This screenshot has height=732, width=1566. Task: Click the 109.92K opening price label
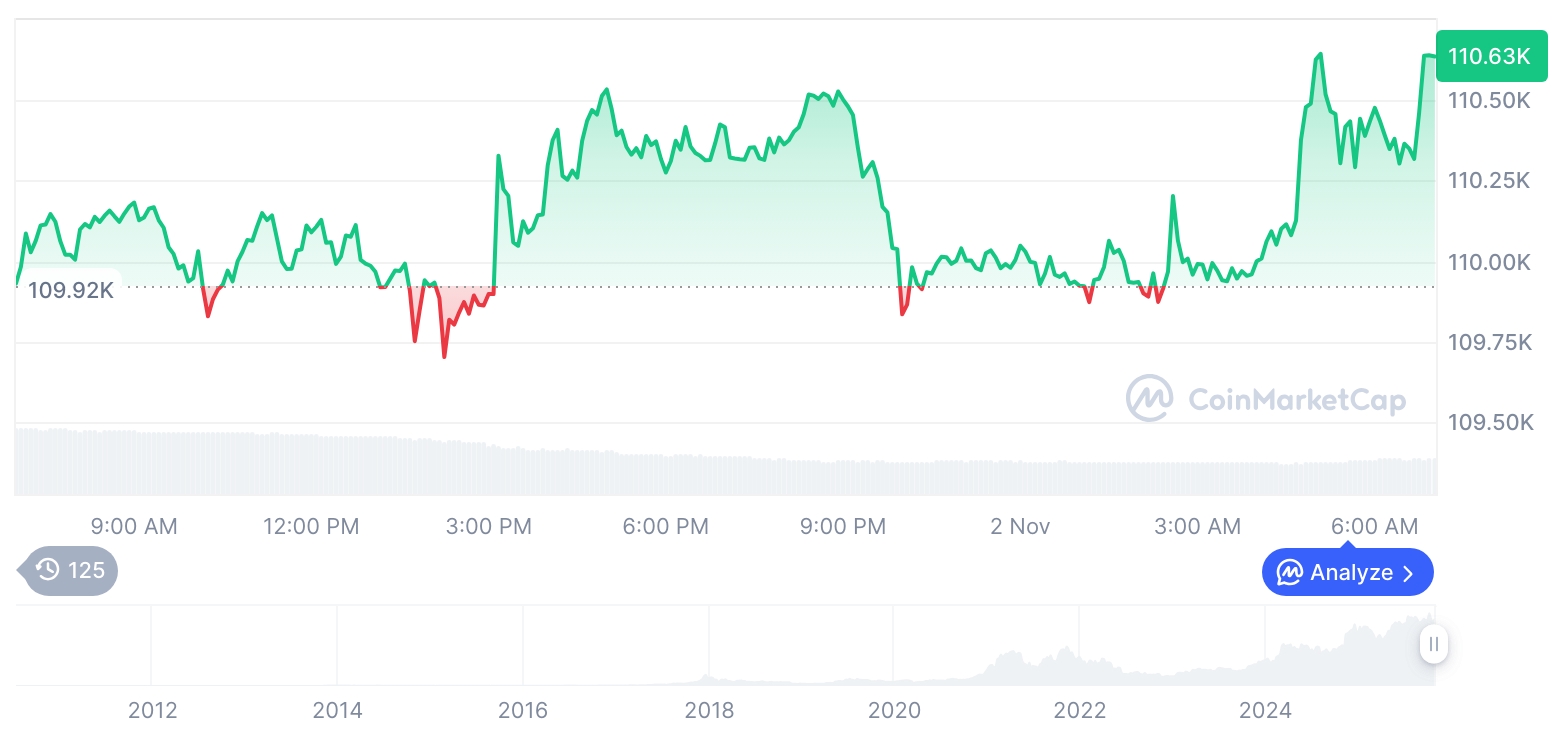click(x=70, y=291)
